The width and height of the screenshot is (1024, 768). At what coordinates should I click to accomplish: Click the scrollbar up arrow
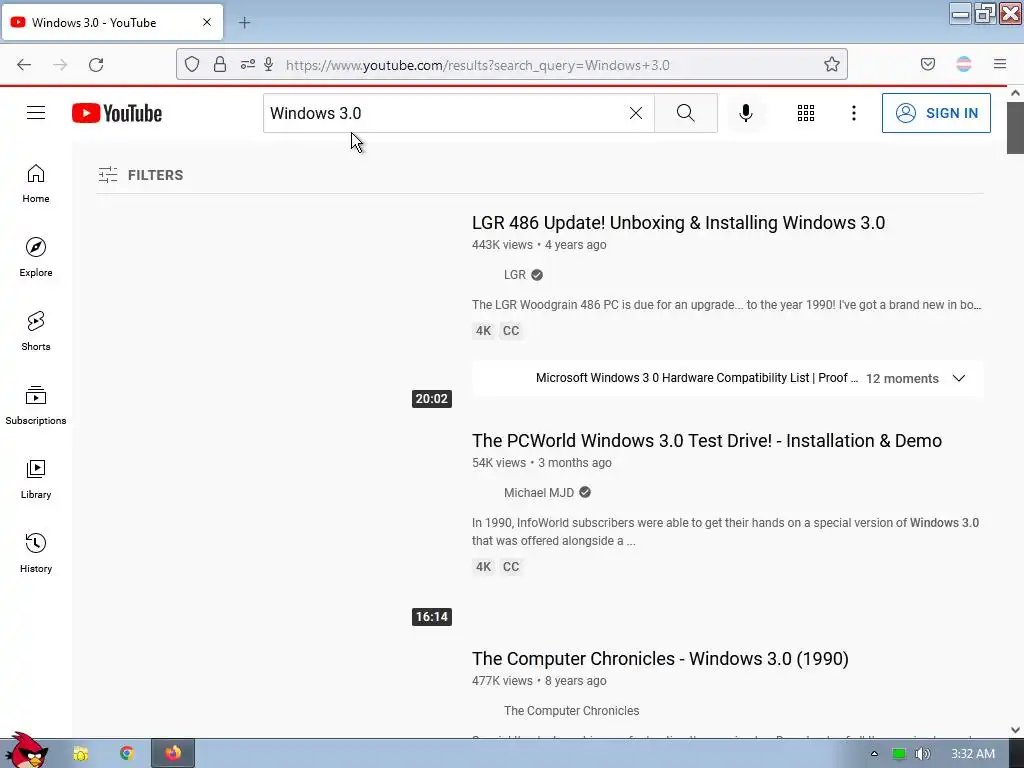[1015, 93]
